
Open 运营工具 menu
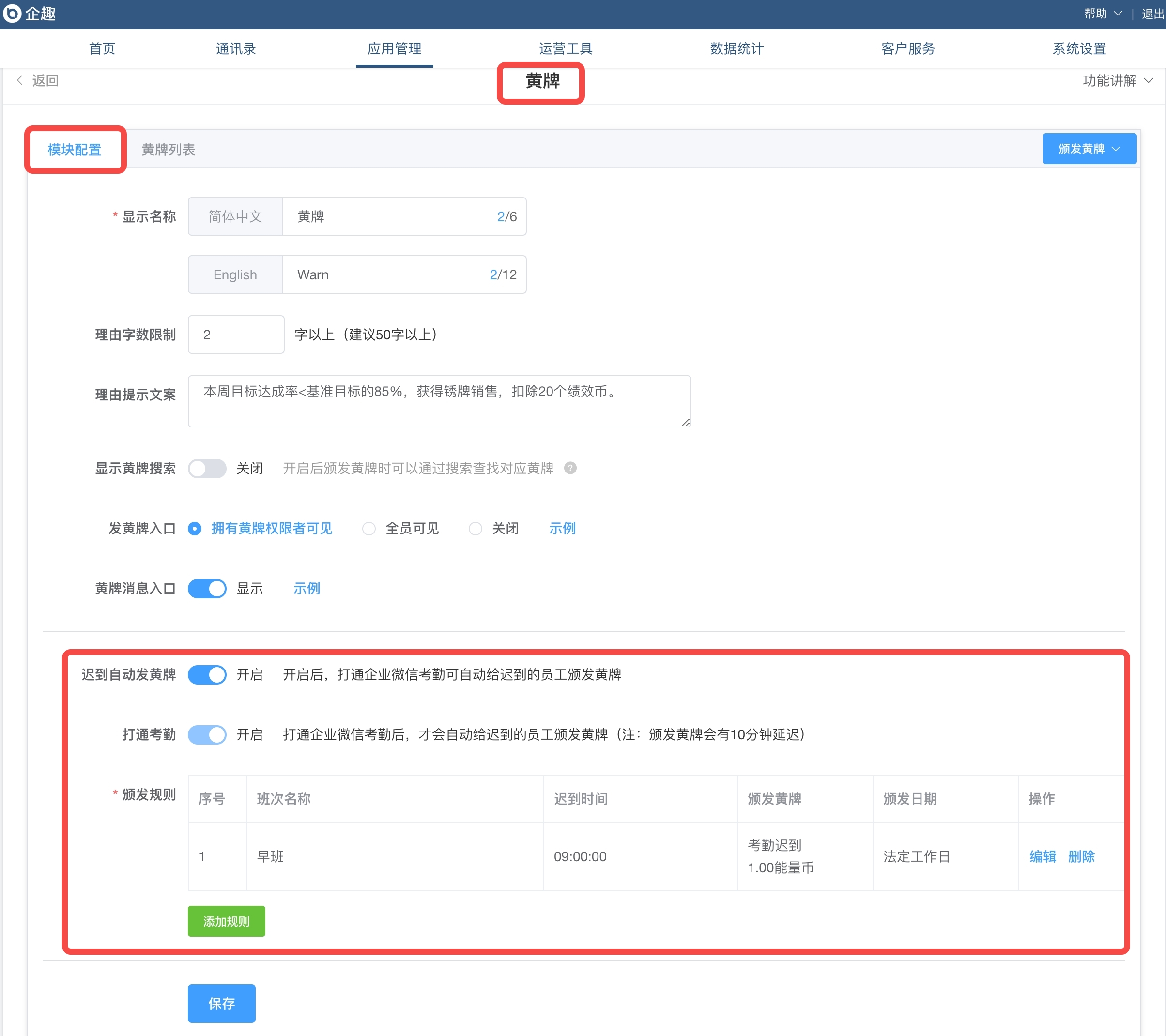click(565, 48)
